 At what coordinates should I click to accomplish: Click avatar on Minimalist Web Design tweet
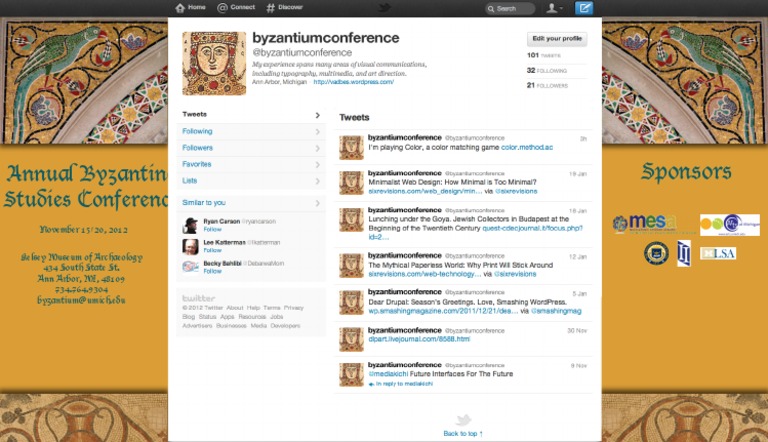click(x=351, y=183)
